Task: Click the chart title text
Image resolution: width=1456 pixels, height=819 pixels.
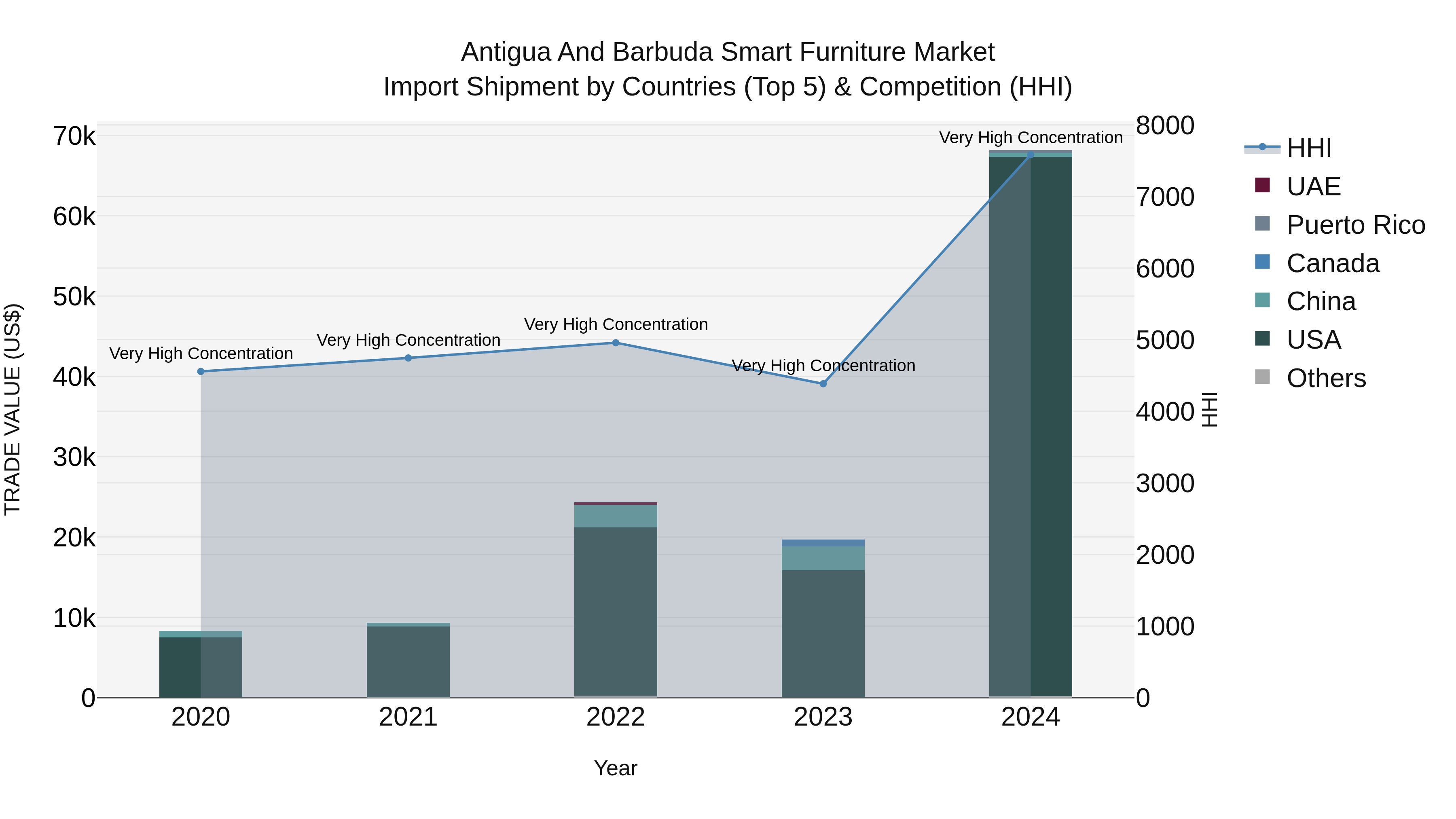Action: [x=728, y=69]
